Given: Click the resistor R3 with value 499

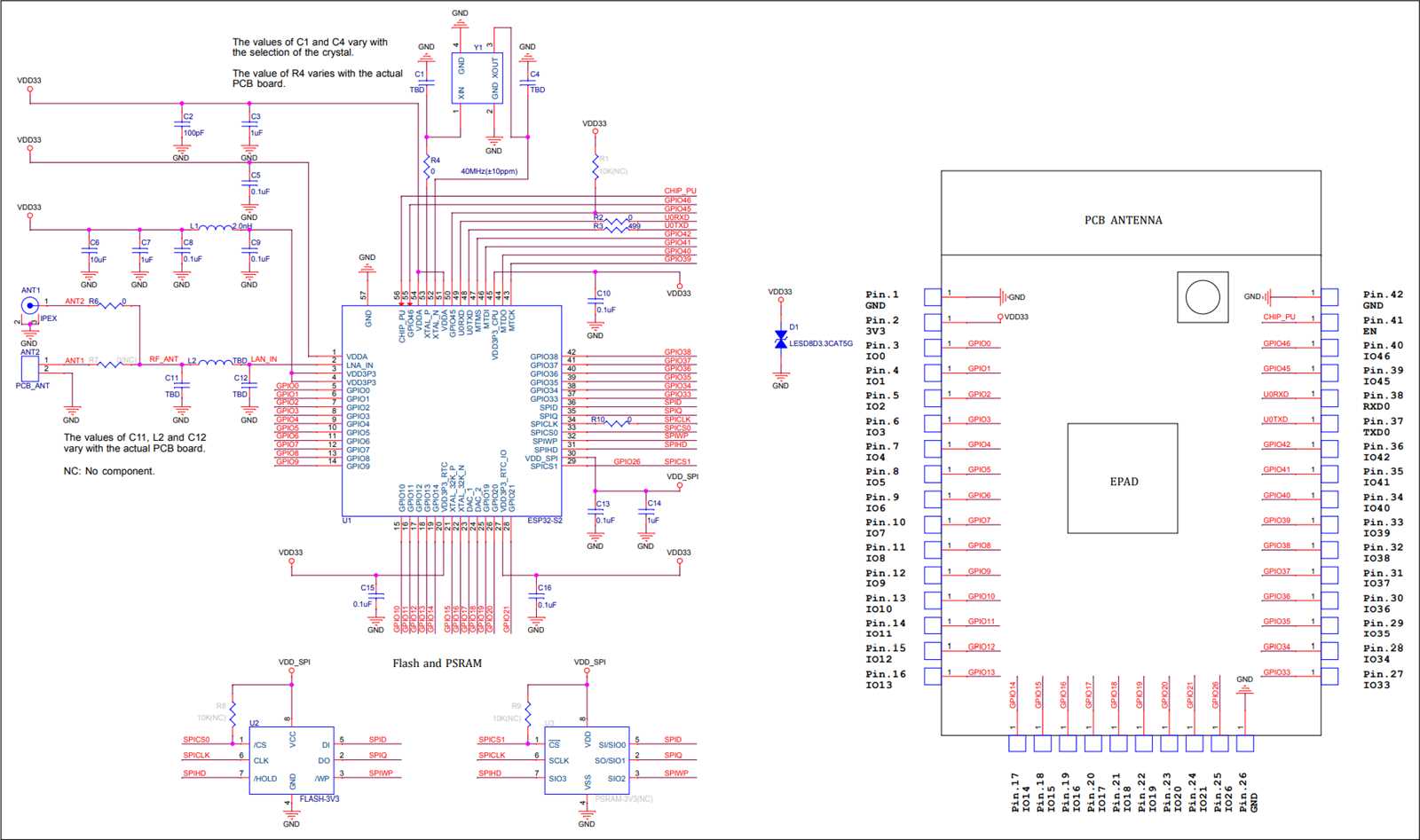Looking at the screenshot, I should [617, 227].
